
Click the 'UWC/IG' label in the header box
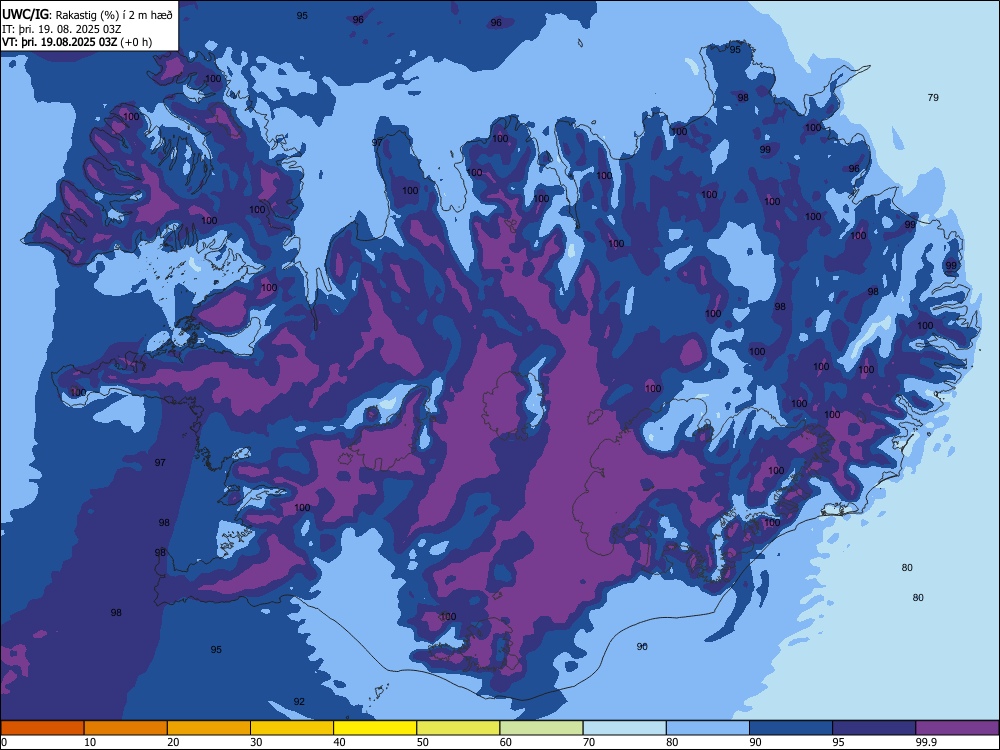coord(25,14)
